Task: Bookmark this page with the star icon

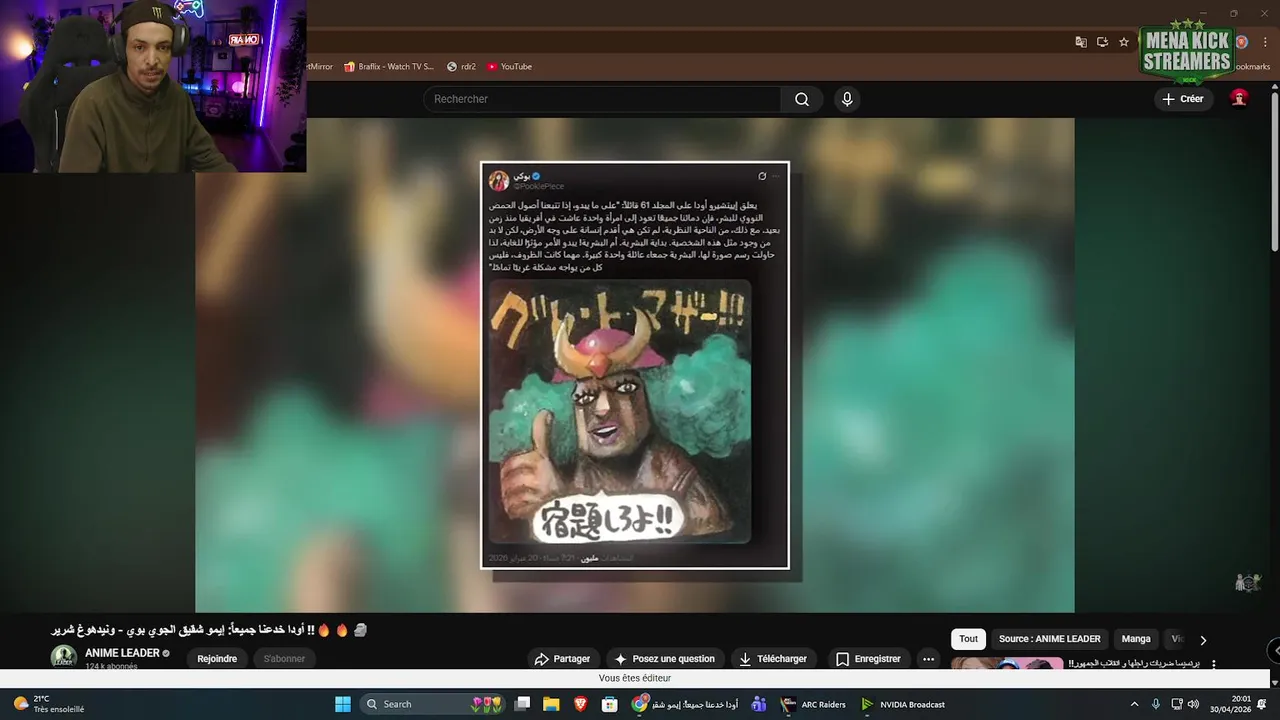Action: pos(1124,42)
